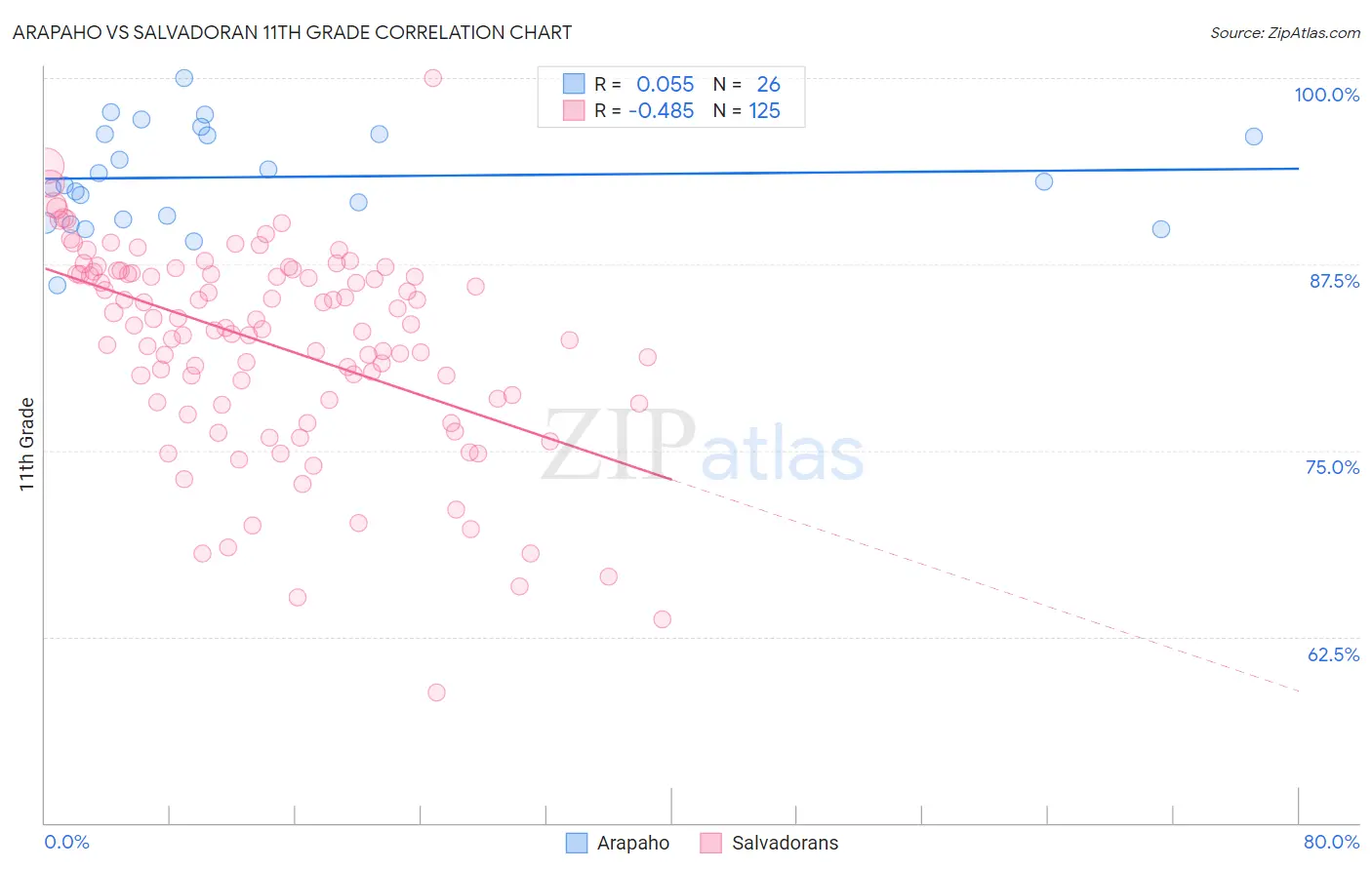Click the blue swatch beside R = 0.055
This screenshot has width=1372, height=870.
tap(574, 84)
